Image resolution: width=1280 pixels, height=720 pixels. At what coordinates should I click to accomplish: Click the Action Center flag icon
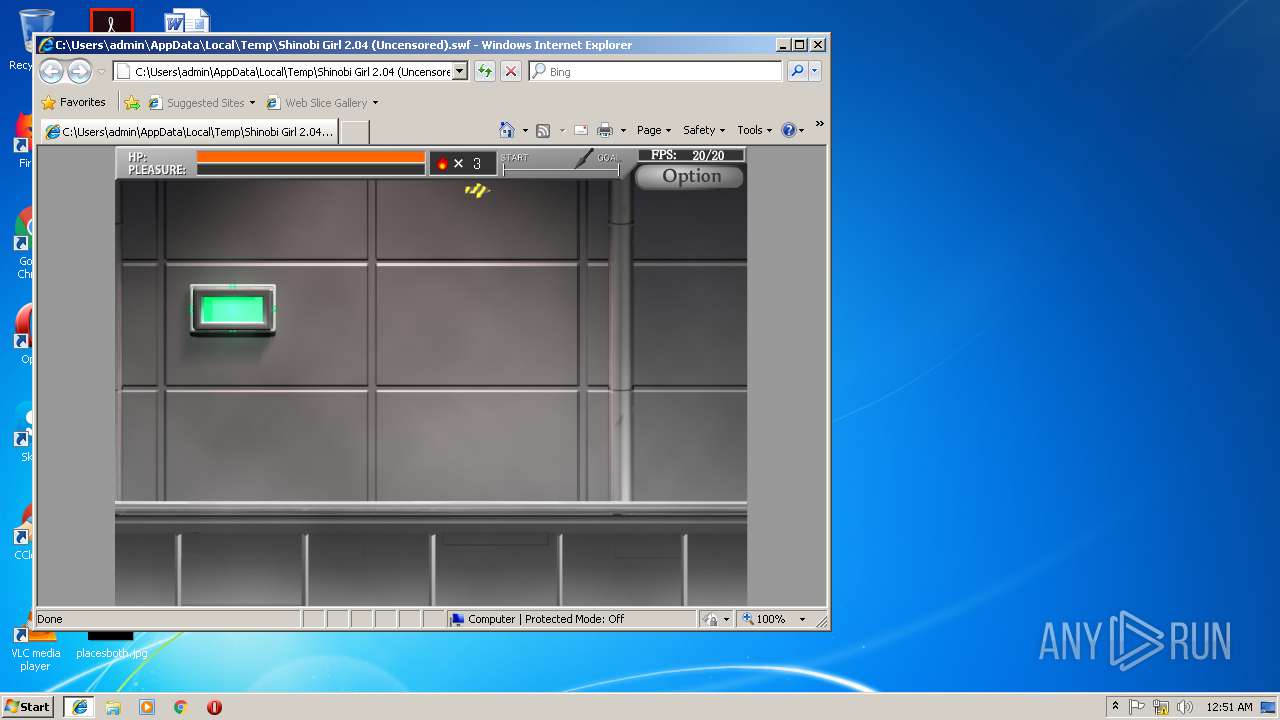[x=1137, y=706]
